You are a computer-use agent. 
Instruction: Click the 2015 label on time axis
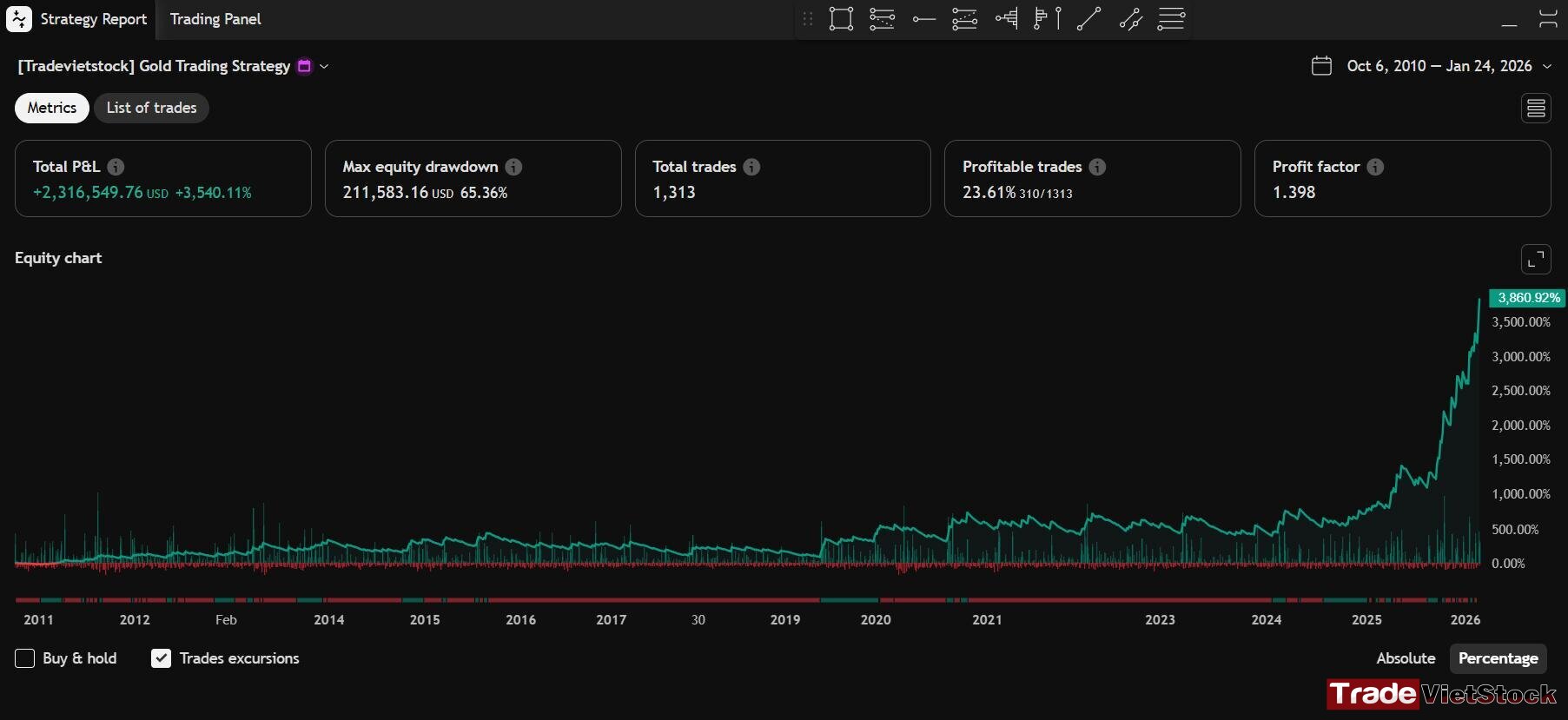click(x=425, y=620)
